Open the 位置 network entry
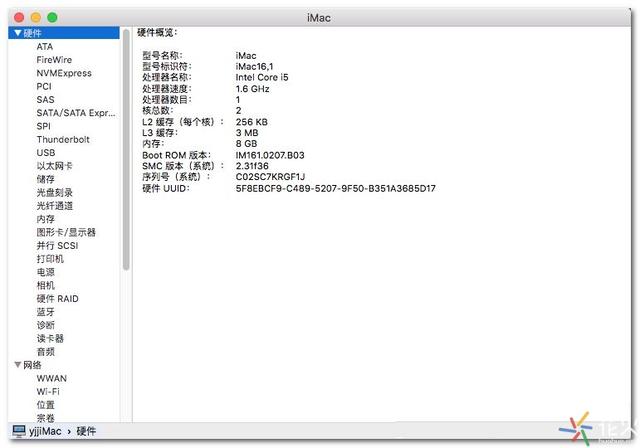 coord(45,405)
